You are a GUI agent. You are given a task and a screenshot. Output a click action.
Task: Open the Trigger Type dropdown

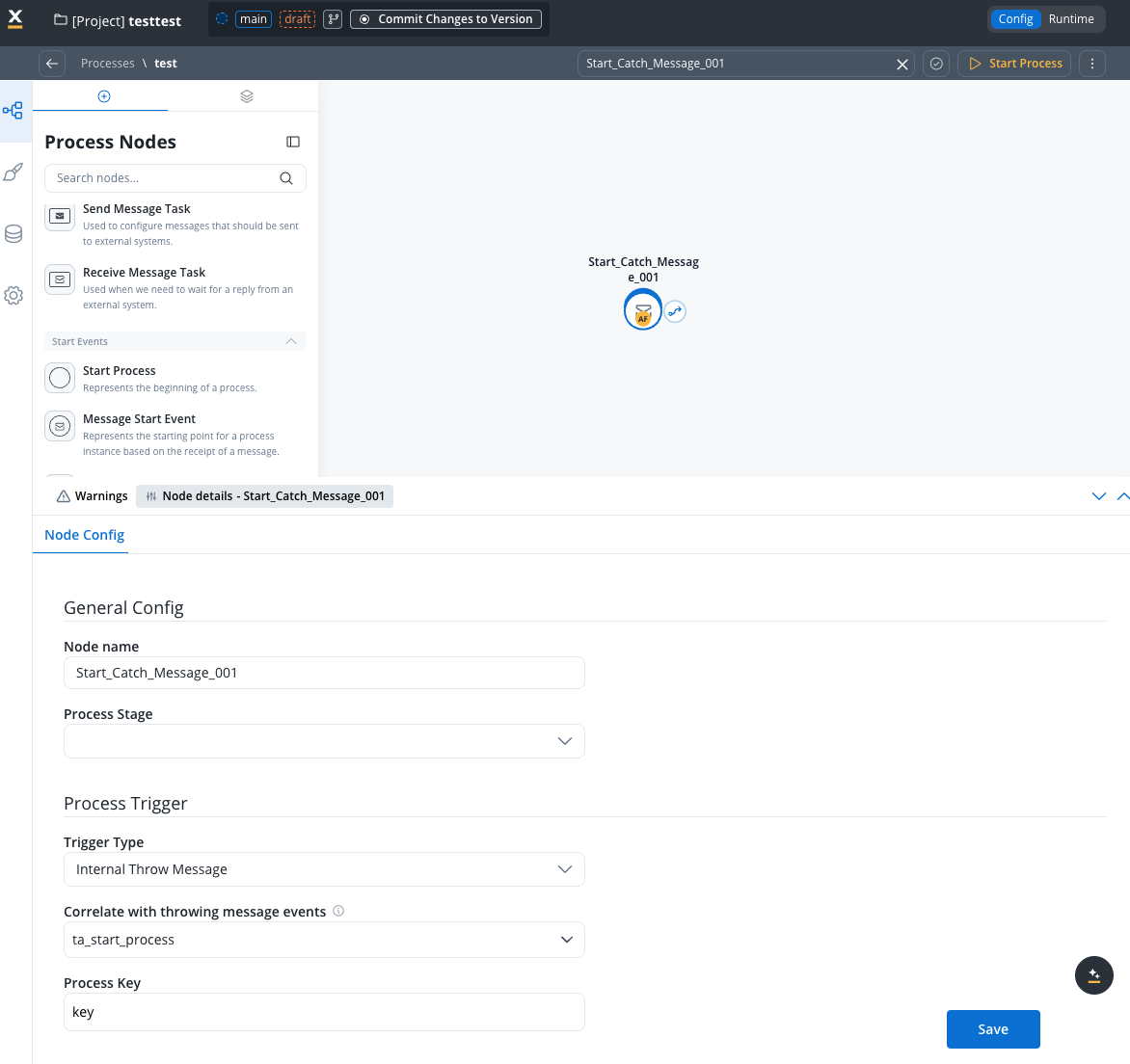tap(324, 869)
